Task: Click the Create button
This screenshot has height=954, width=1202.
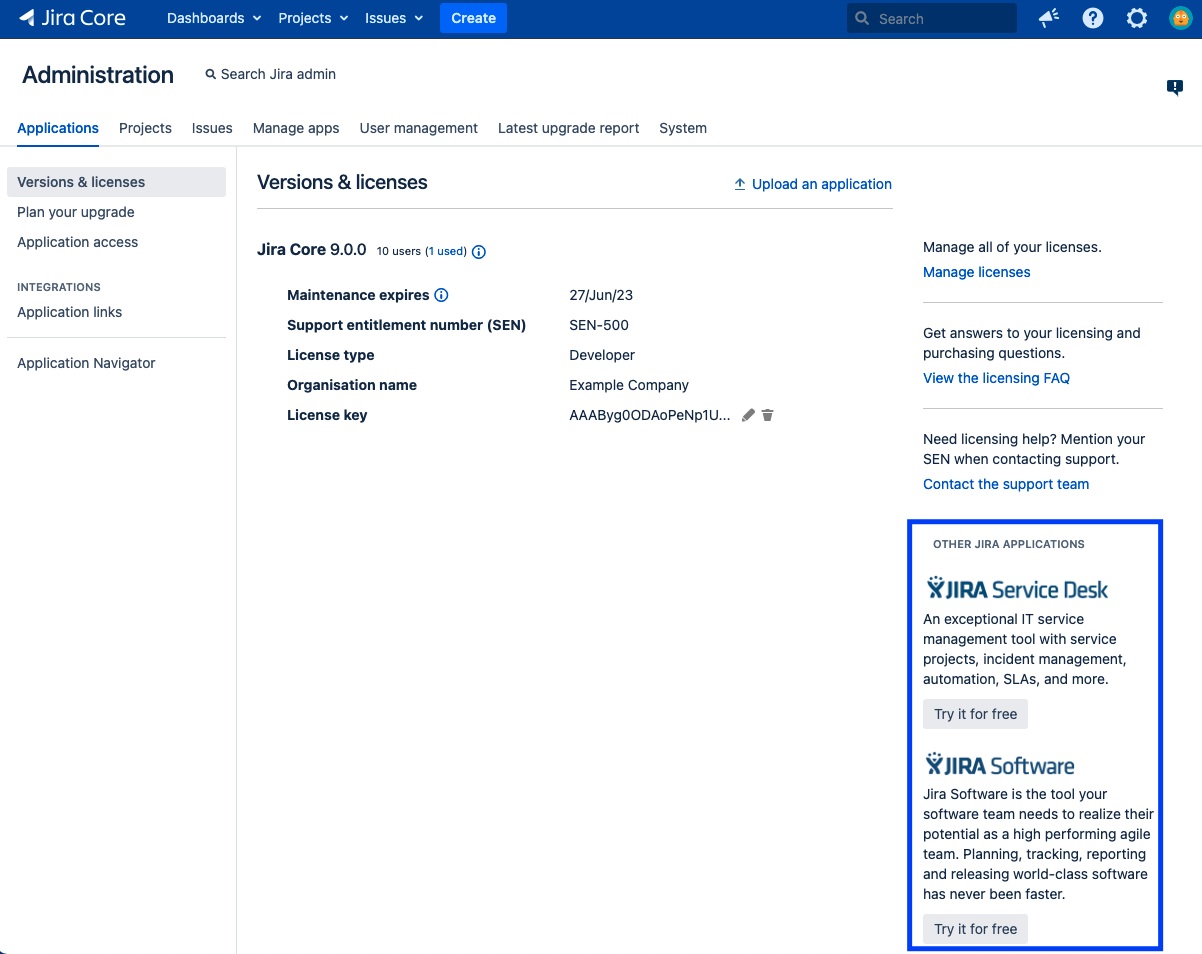Action: tap(473, 18)
